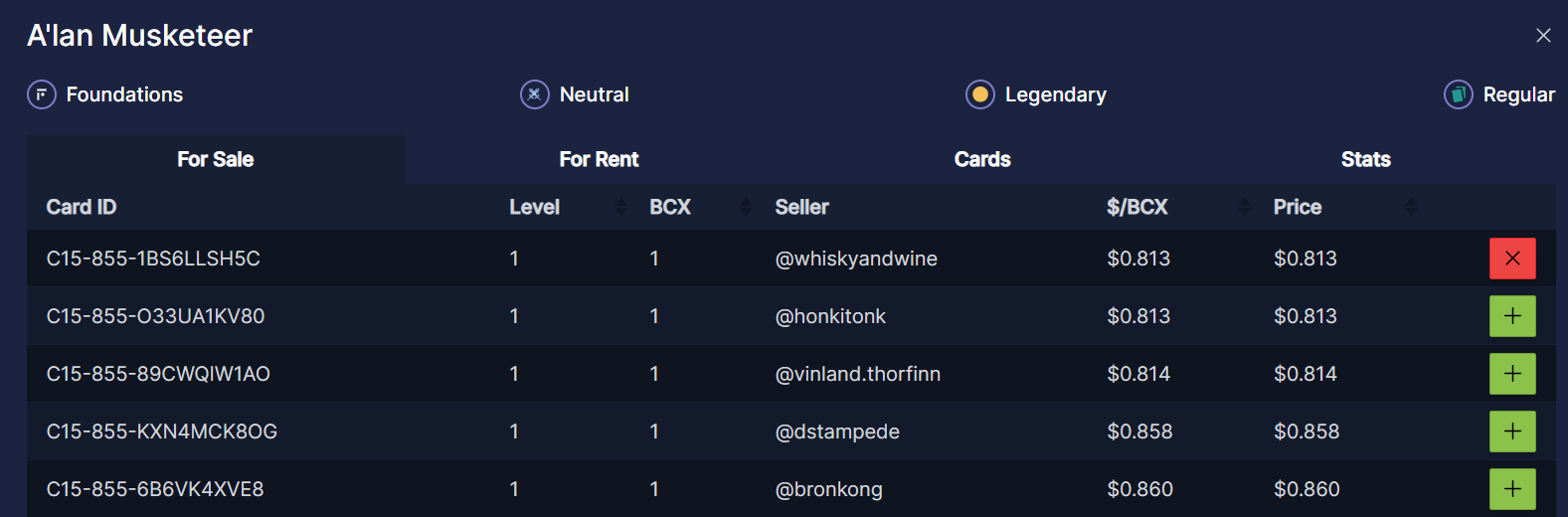Image resolution: width=1568 pixels, height=517 pixels.
Task: Add dstampede's card with the green plus button
Action: (x=1512, y=431)
